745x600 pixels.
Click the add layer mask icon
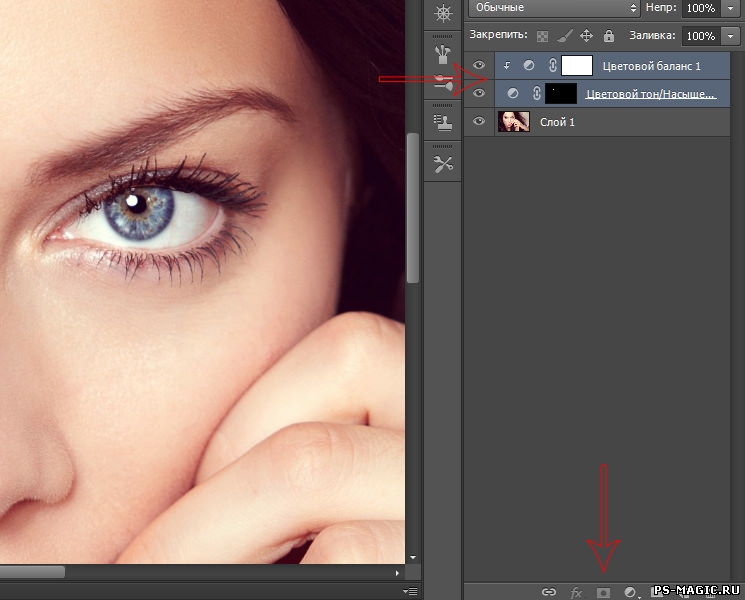603,592
